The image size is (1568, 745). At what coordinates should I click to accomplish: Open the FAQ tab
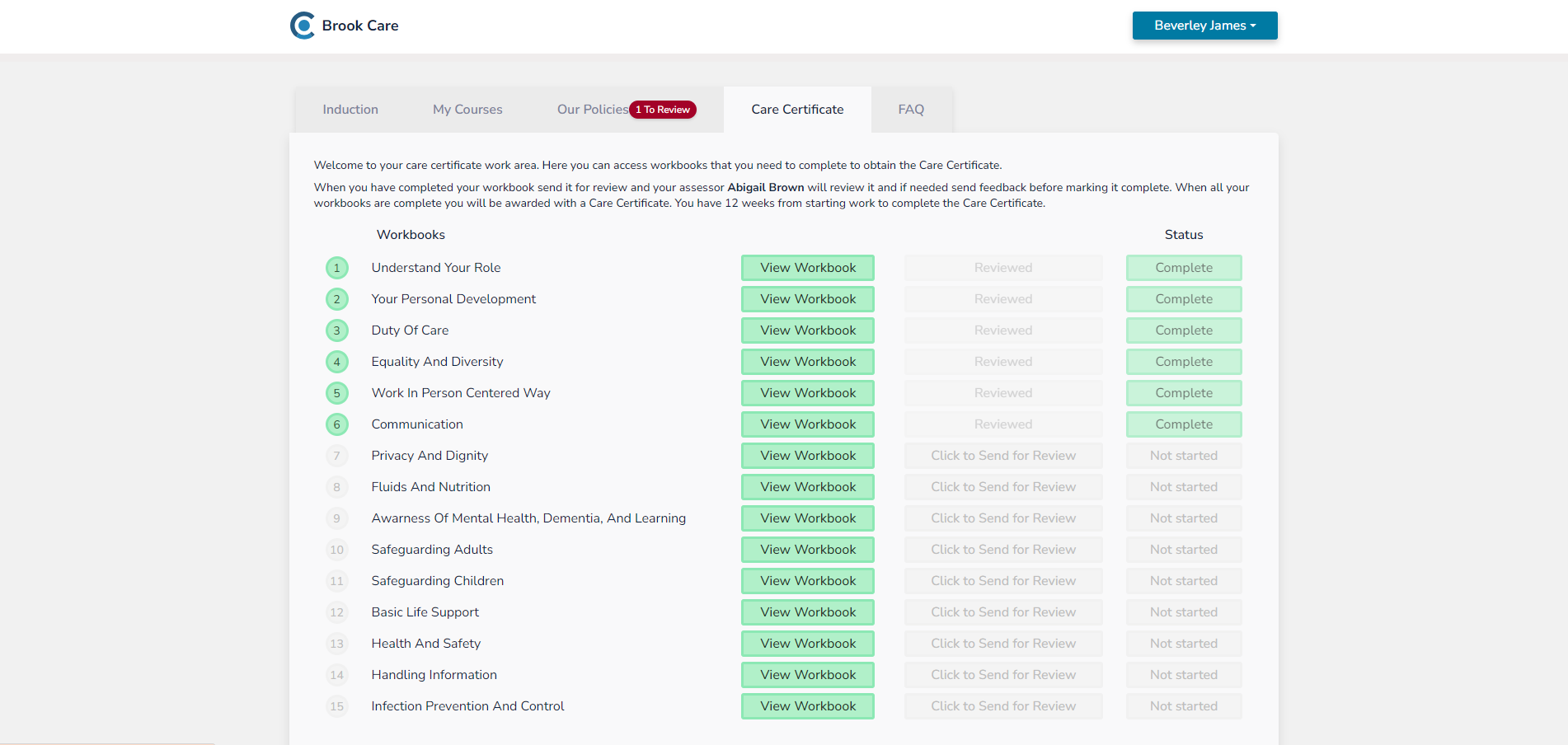point(911,110)
